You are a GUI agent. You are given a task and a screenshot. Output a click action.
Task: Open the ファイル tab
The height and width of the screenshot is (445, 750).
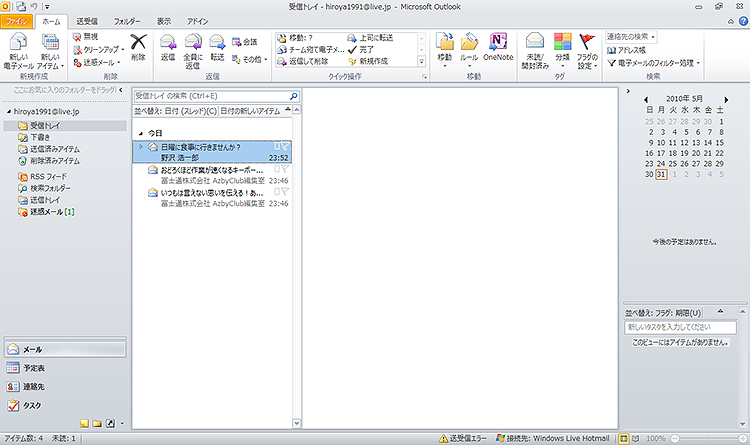click(17, 22)
